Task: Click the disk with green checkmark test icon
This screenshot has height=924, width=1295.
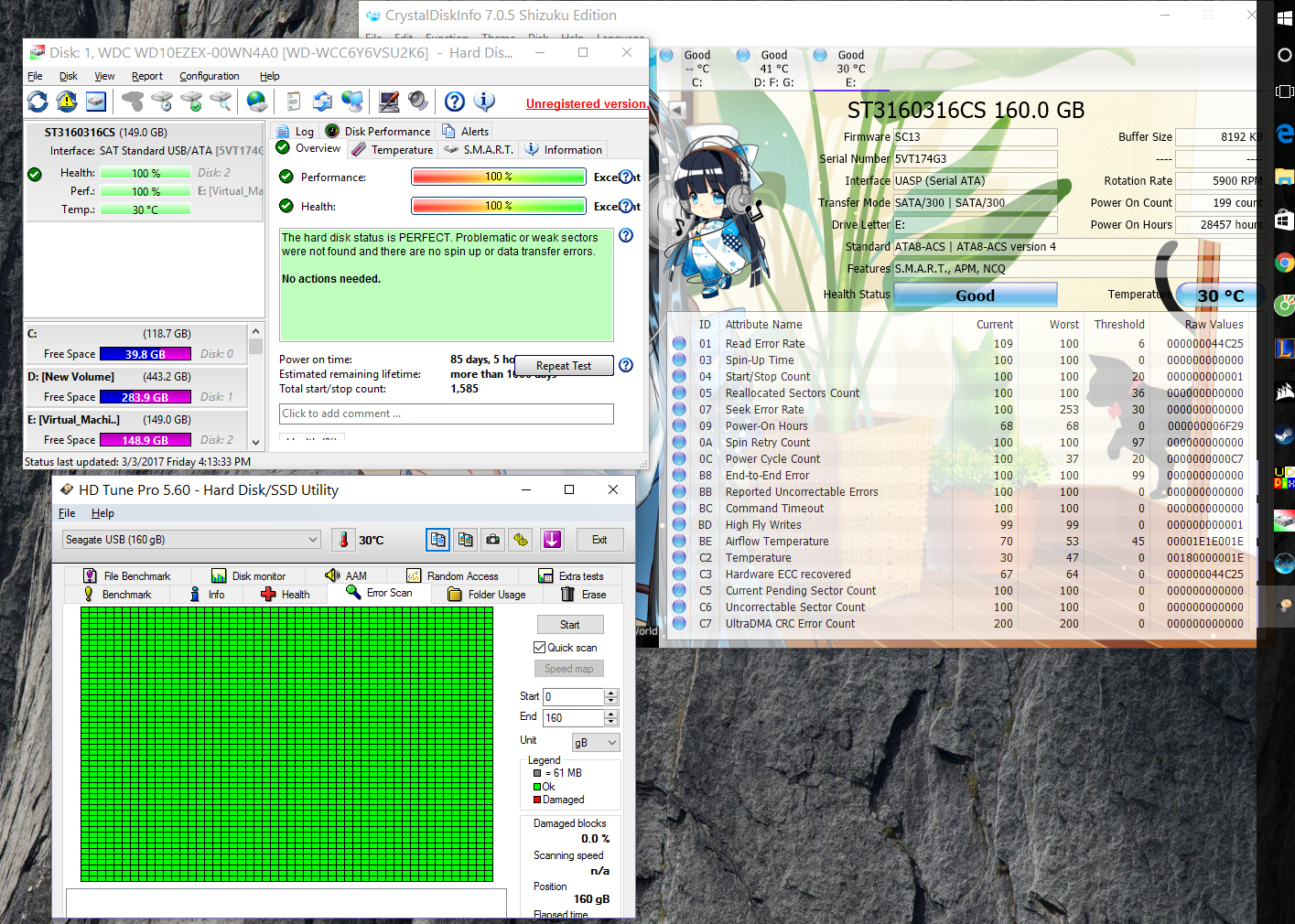Action: tap(191, 102)
